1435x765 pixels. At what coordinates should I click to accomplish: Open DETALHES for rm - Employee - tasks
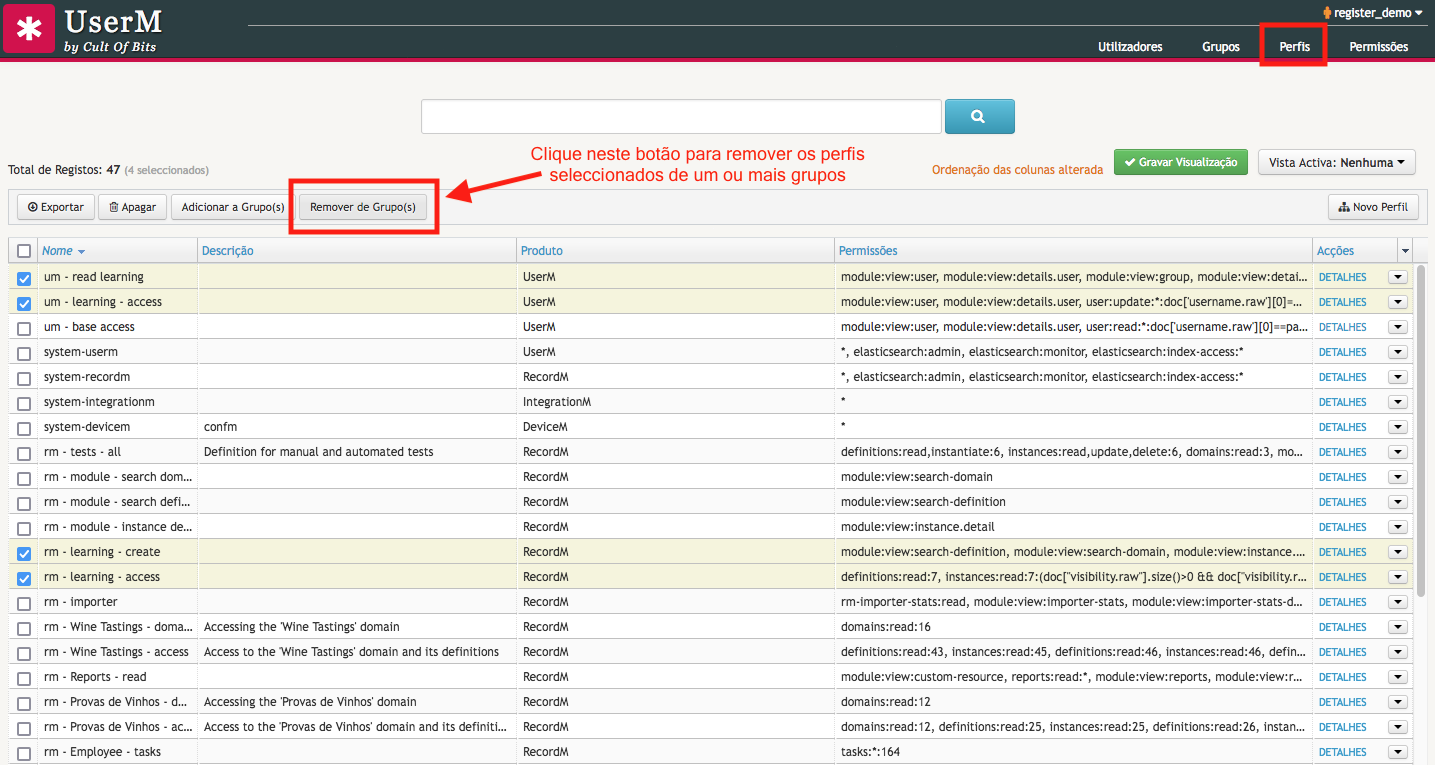click(1342, 752)
